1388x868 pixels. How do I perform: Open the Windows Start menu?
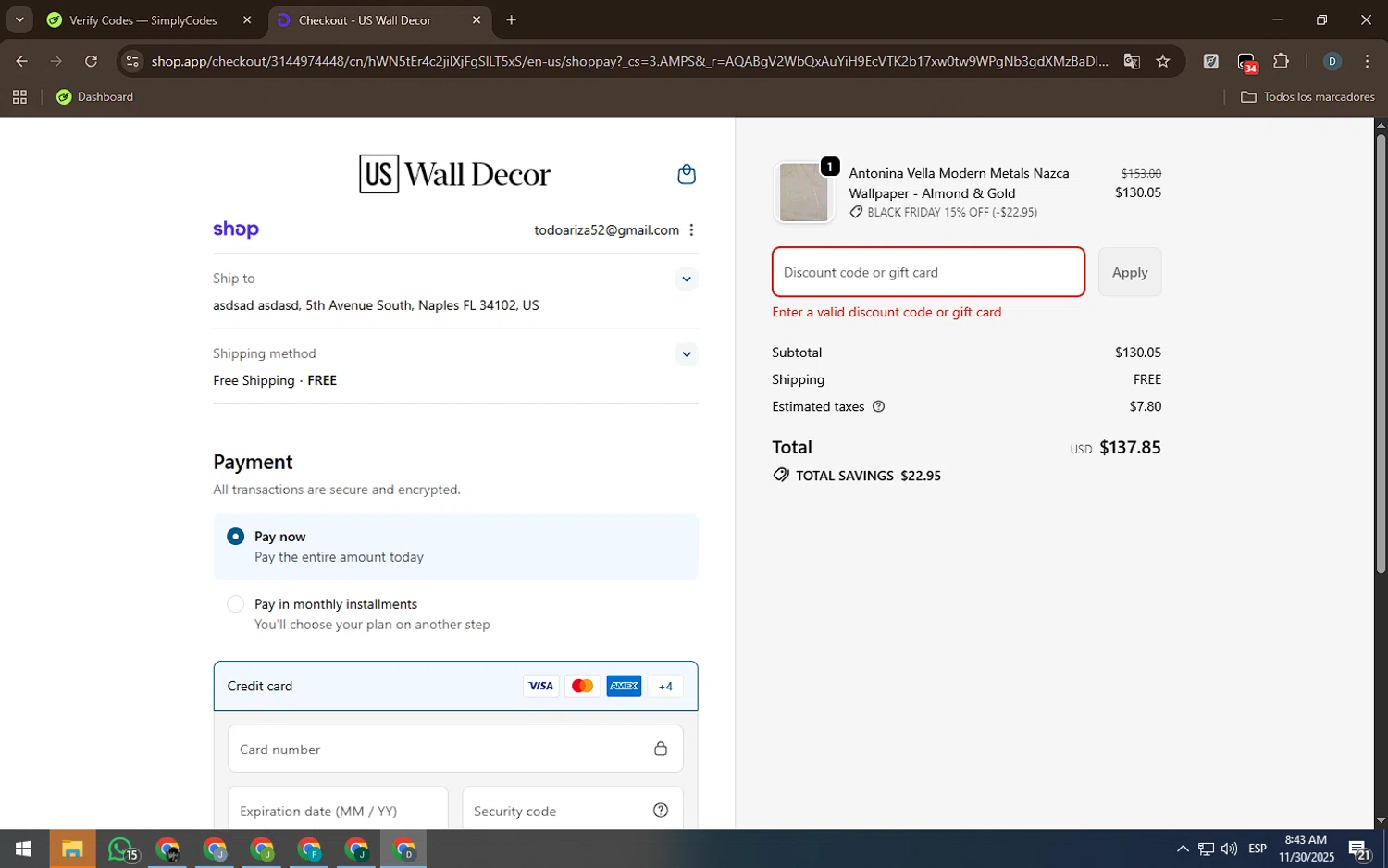(x=23, y=849)
